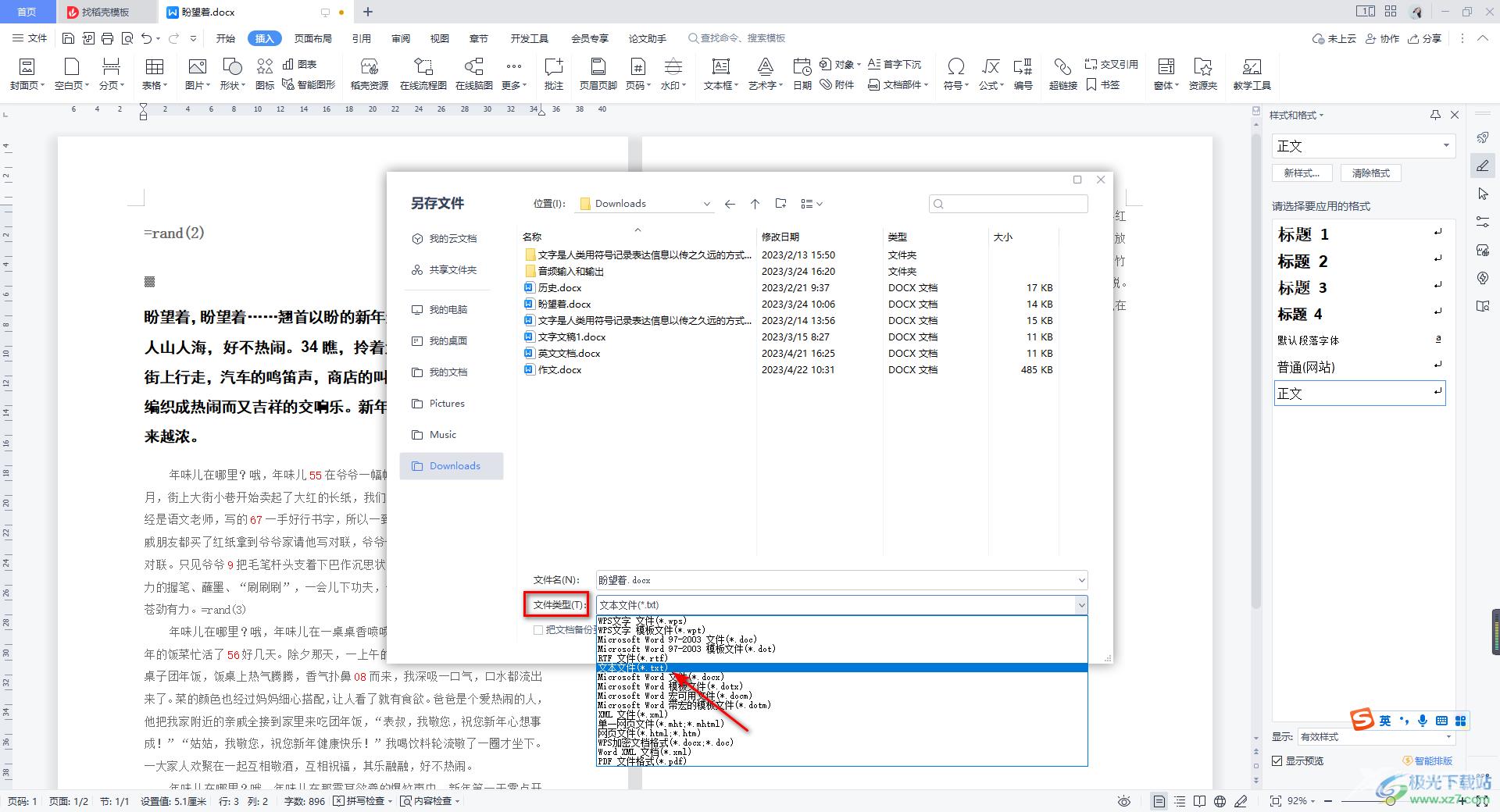The height and width of the screenshot is (812, 1500).
Task: Click the 封面页 cover page icon
Action: [x=27, y=66]
